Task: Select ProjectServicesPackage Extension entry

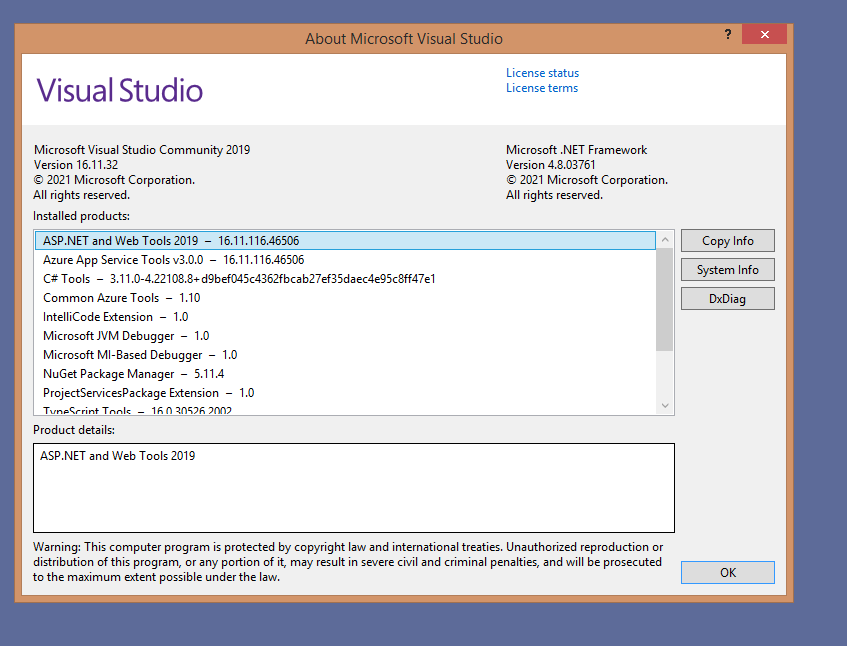Action: 345,393
